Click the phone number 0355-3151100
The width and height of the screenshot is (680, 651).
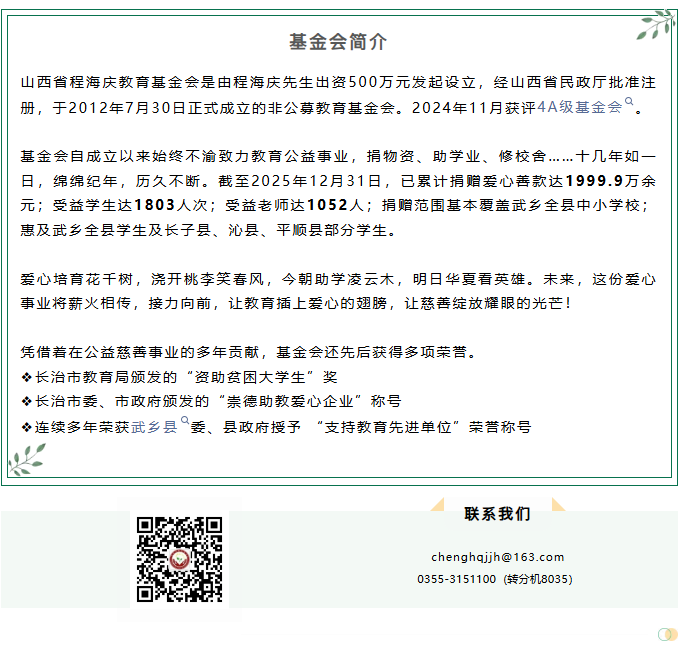456,579
